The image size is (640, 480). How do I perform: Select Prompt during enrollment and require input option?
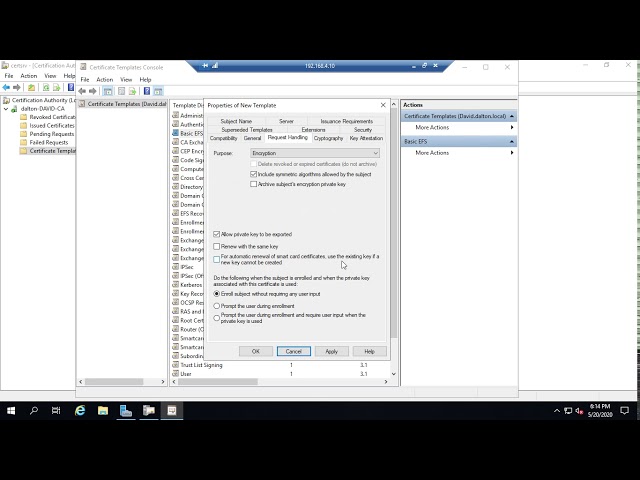pos(216,318)
